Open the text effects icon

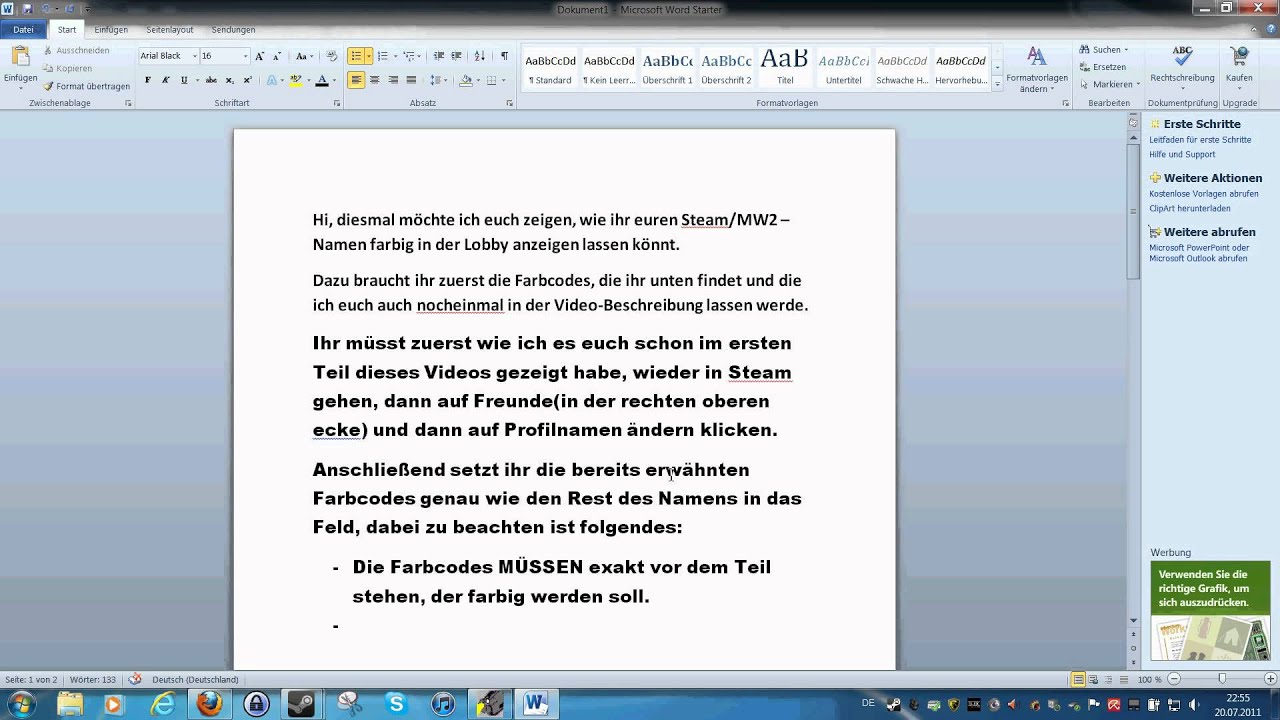[x=274, y=80]
